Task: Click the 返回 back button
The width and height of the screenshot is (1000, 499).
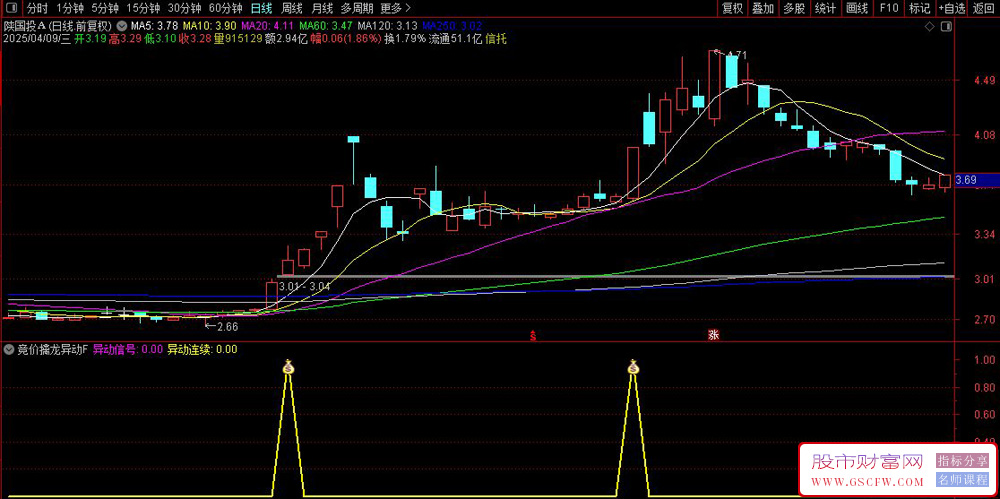Action: tap(984, 8)
